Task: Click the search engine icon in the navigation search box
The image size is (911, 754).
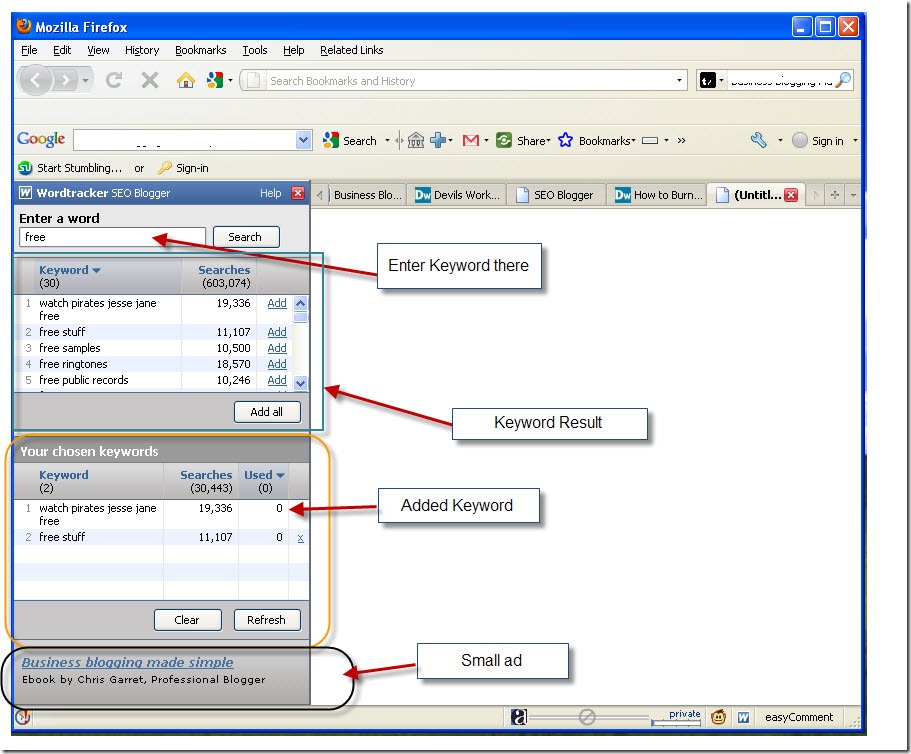Action: pyautogui.click(x=707, y=80)
